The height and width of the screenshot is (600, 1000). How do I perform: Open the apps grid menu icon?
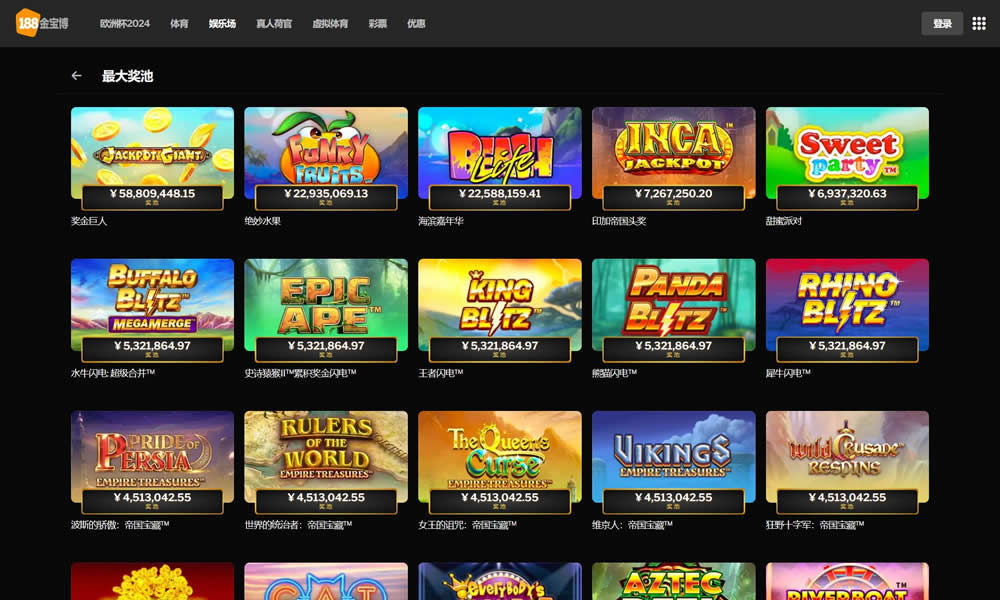point(979,24)
